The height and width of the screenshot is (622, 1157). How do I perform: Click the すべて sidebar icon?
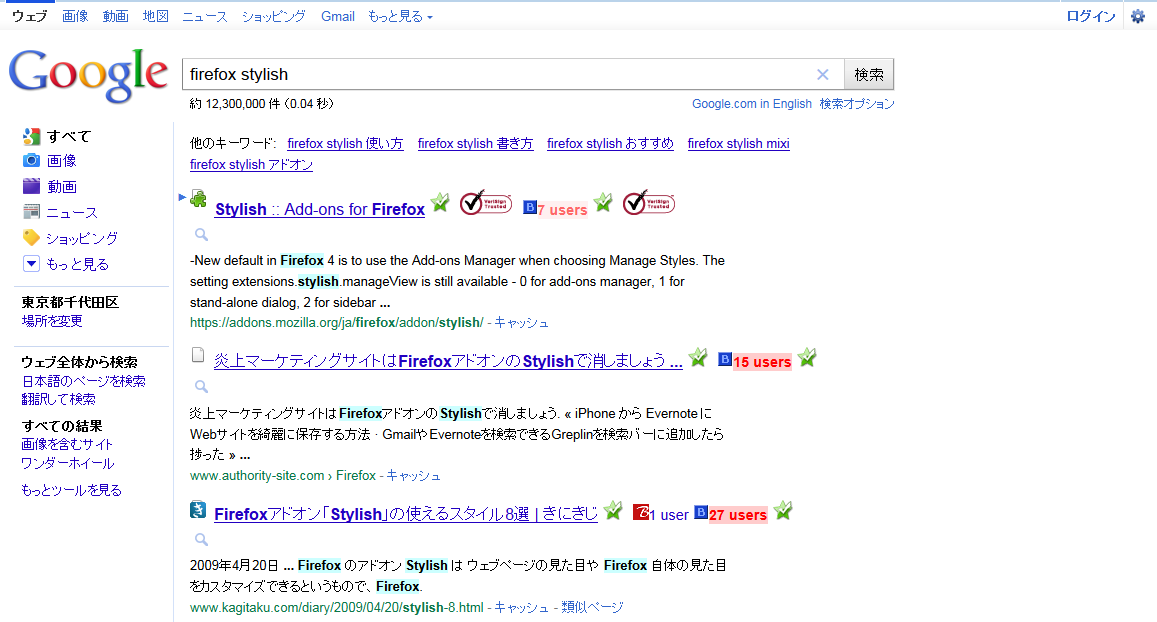click(31, 137)
